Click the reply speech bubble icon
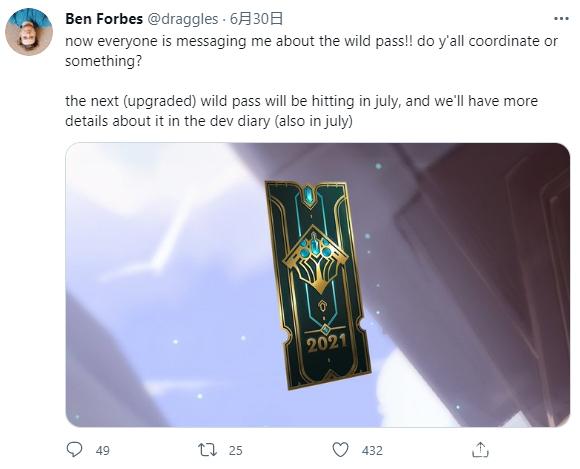The height and width of the screenshot is (469, 580). click(x=74, y=449)
